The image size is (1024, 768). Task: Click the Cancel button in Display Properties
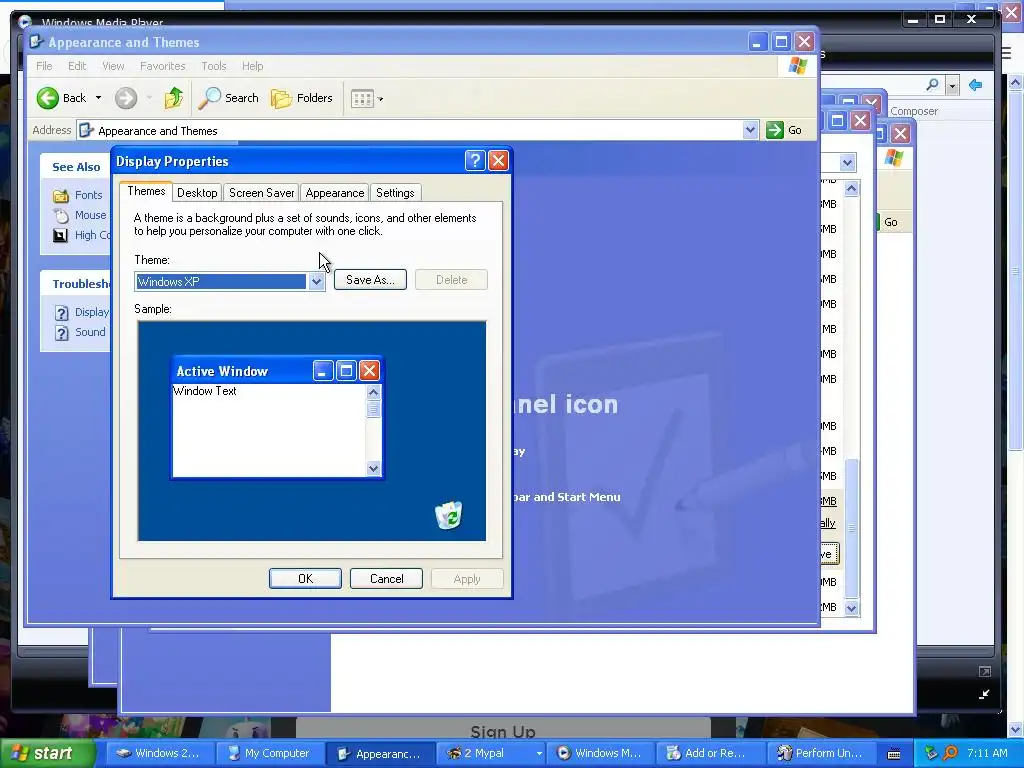[x=387, y=579]
